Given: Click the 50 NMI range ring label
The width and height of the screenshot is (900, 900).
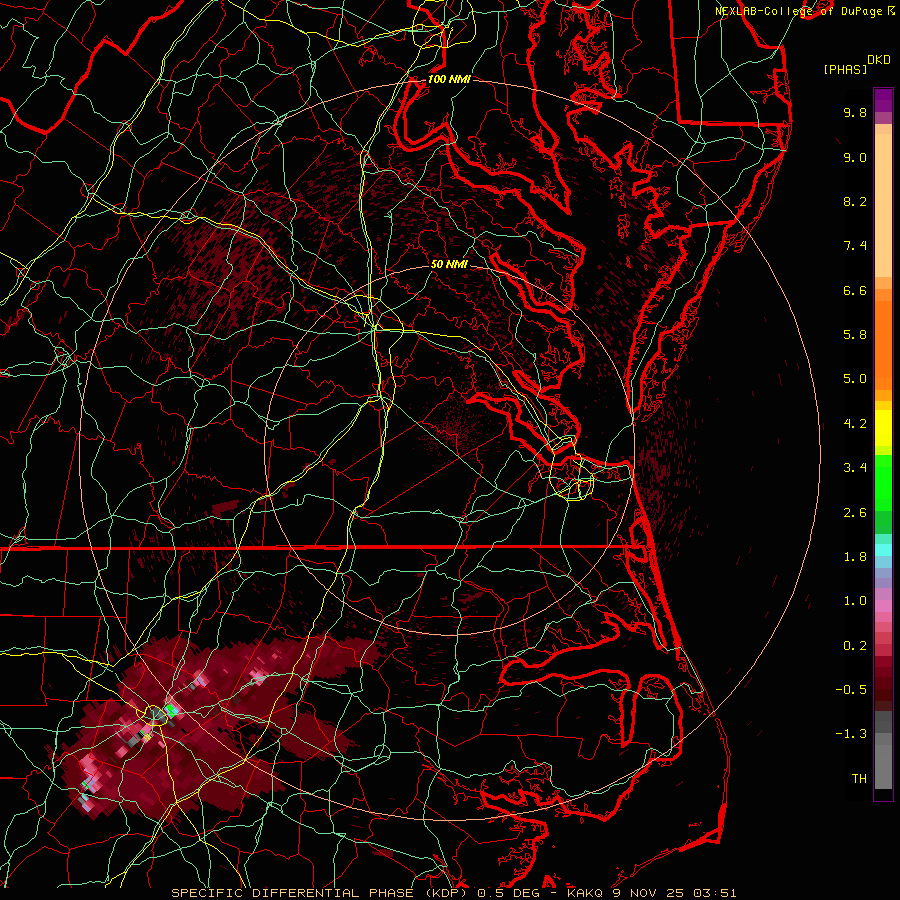Looking at the screenshot, I should coord(449,264).
